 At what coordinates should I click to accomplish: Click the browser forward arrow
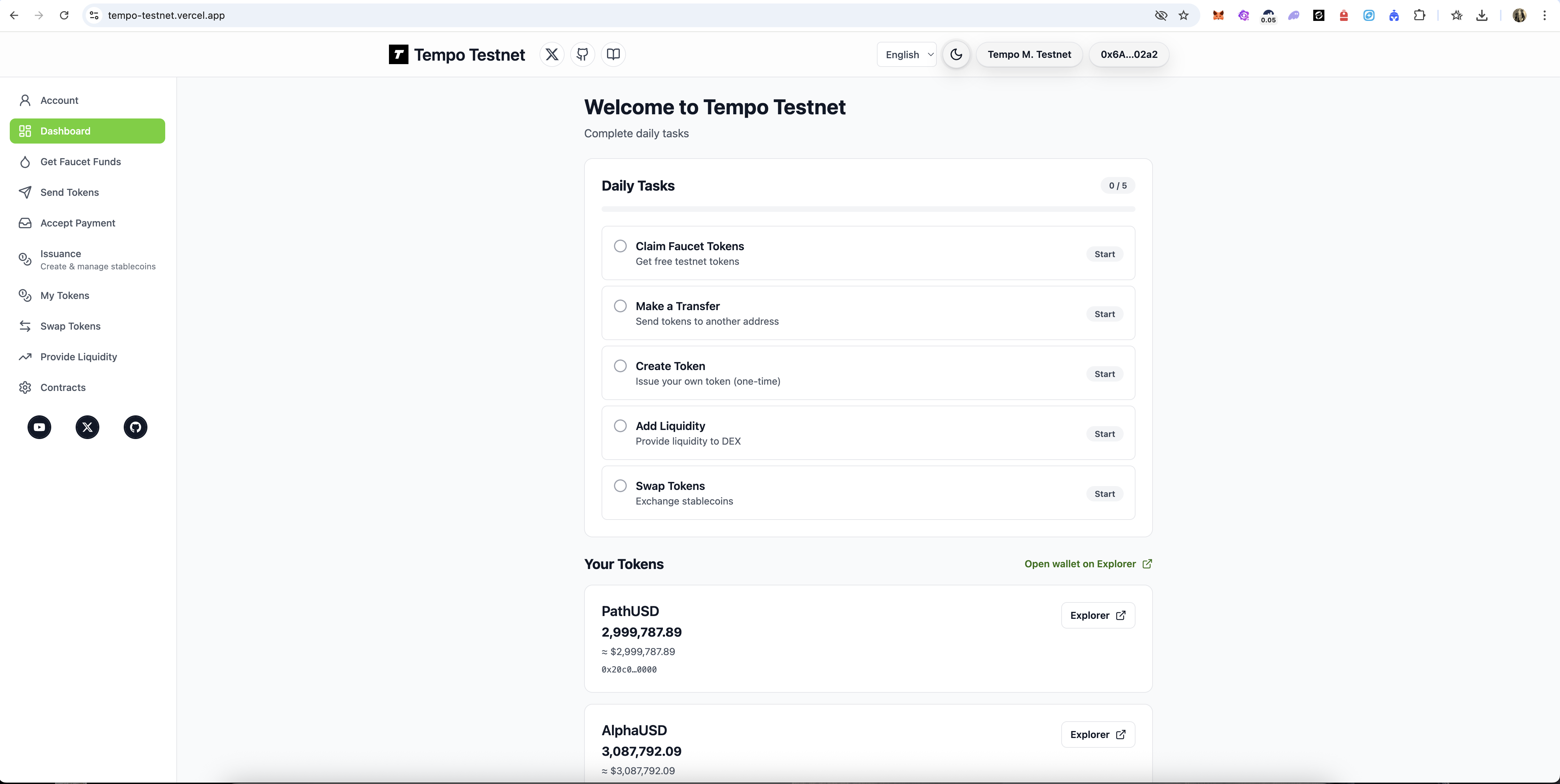tap(39, 16)
